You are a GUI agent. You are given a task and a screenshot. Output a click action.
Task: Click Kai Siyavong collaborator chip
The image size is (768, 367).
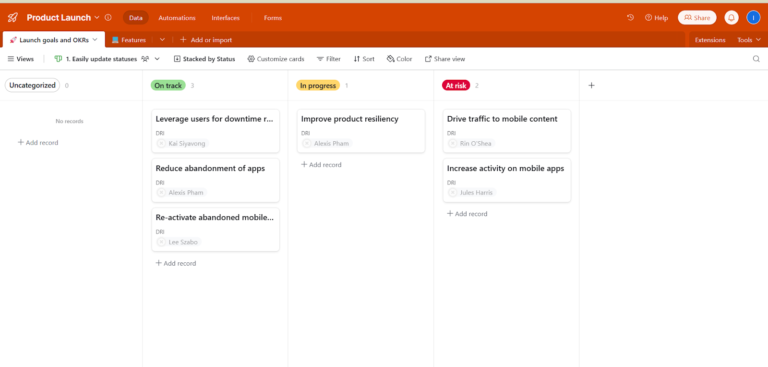(182, 144)
